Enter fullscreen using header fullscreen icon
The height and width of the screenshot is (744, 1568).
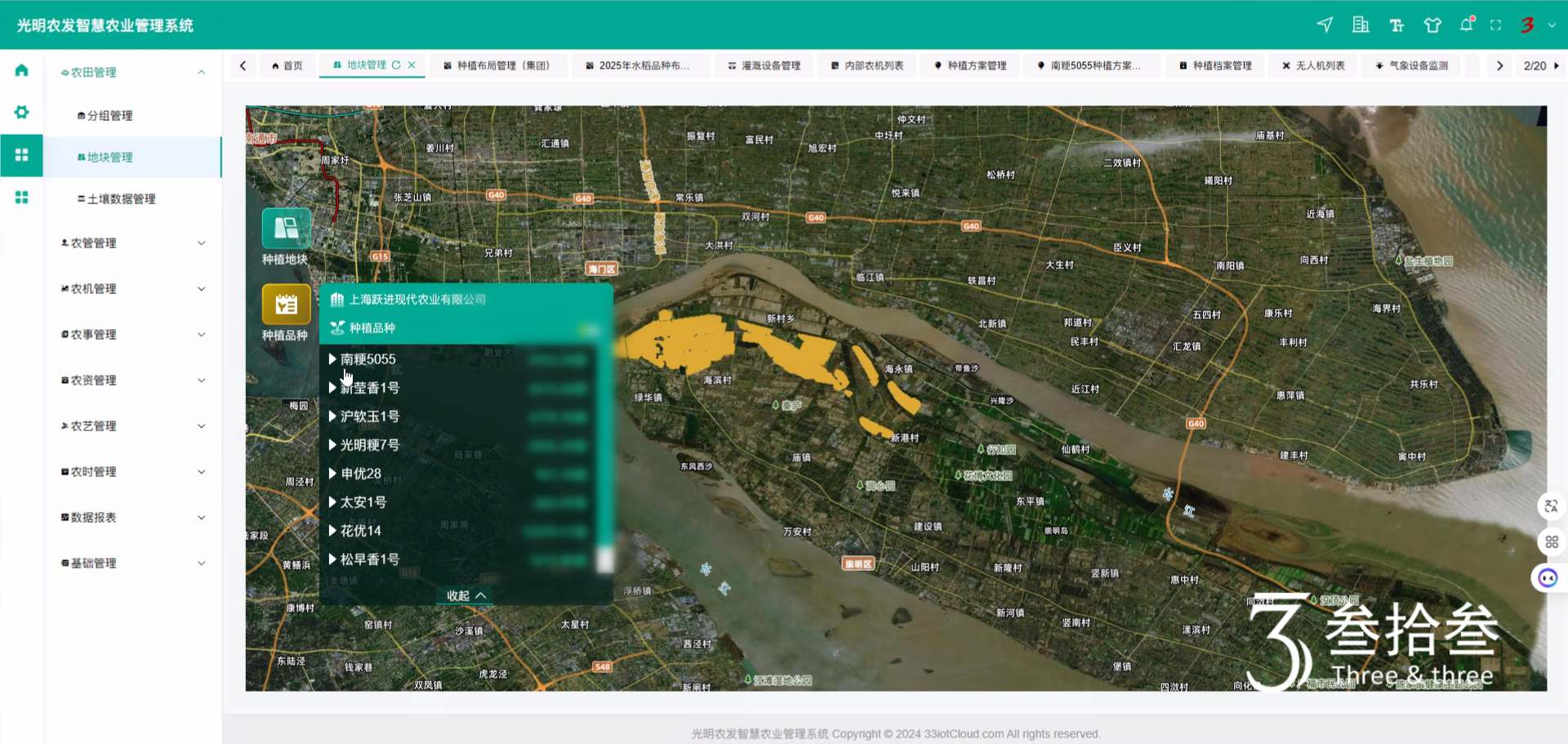coord(1495,25)
